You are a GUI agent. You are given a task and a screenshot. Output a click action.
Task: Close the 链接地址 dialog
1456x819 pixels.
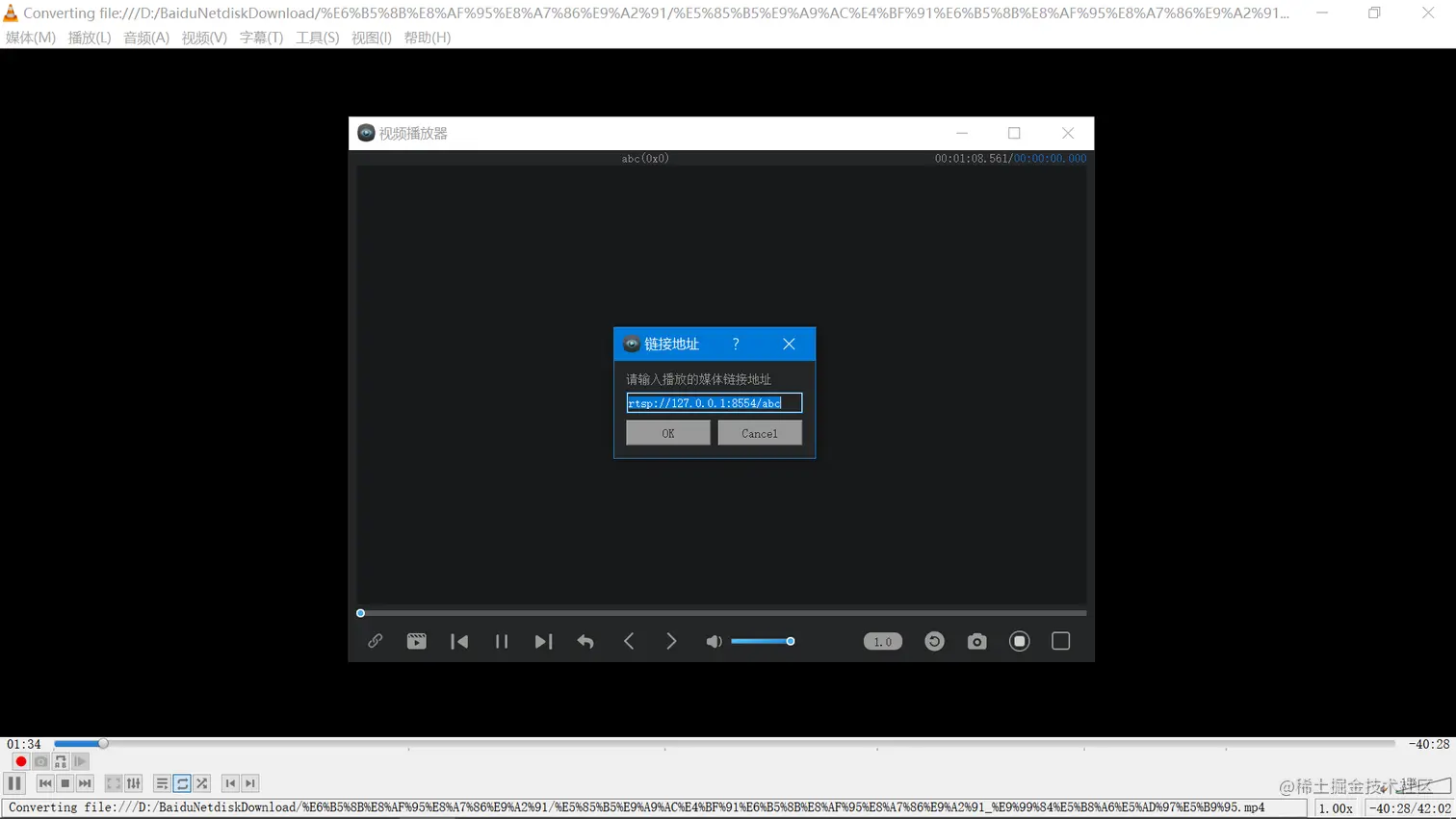(789, 344)
